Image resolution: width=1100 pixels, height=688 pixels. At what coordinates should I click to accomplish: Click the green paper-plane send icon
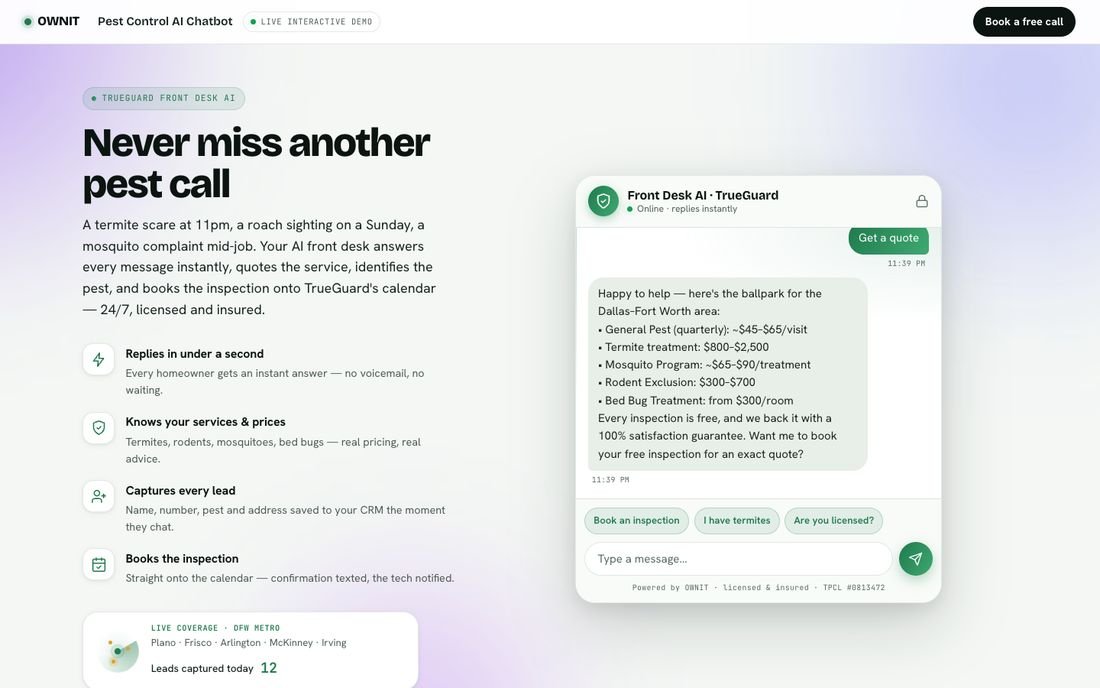coord(915,559)
